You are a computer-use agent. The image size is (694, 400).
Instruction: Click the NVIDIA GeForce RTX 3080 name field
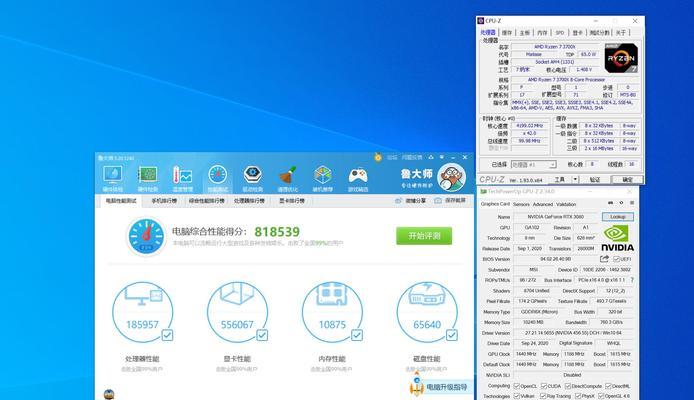click(x=555, y=217)
